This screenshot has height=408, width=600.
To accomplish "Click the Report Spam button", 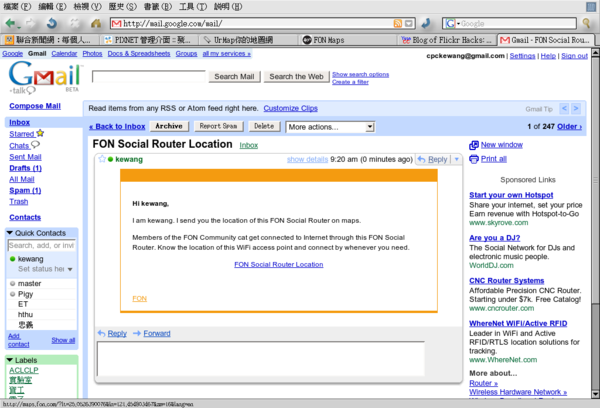I will coord(218,126).
